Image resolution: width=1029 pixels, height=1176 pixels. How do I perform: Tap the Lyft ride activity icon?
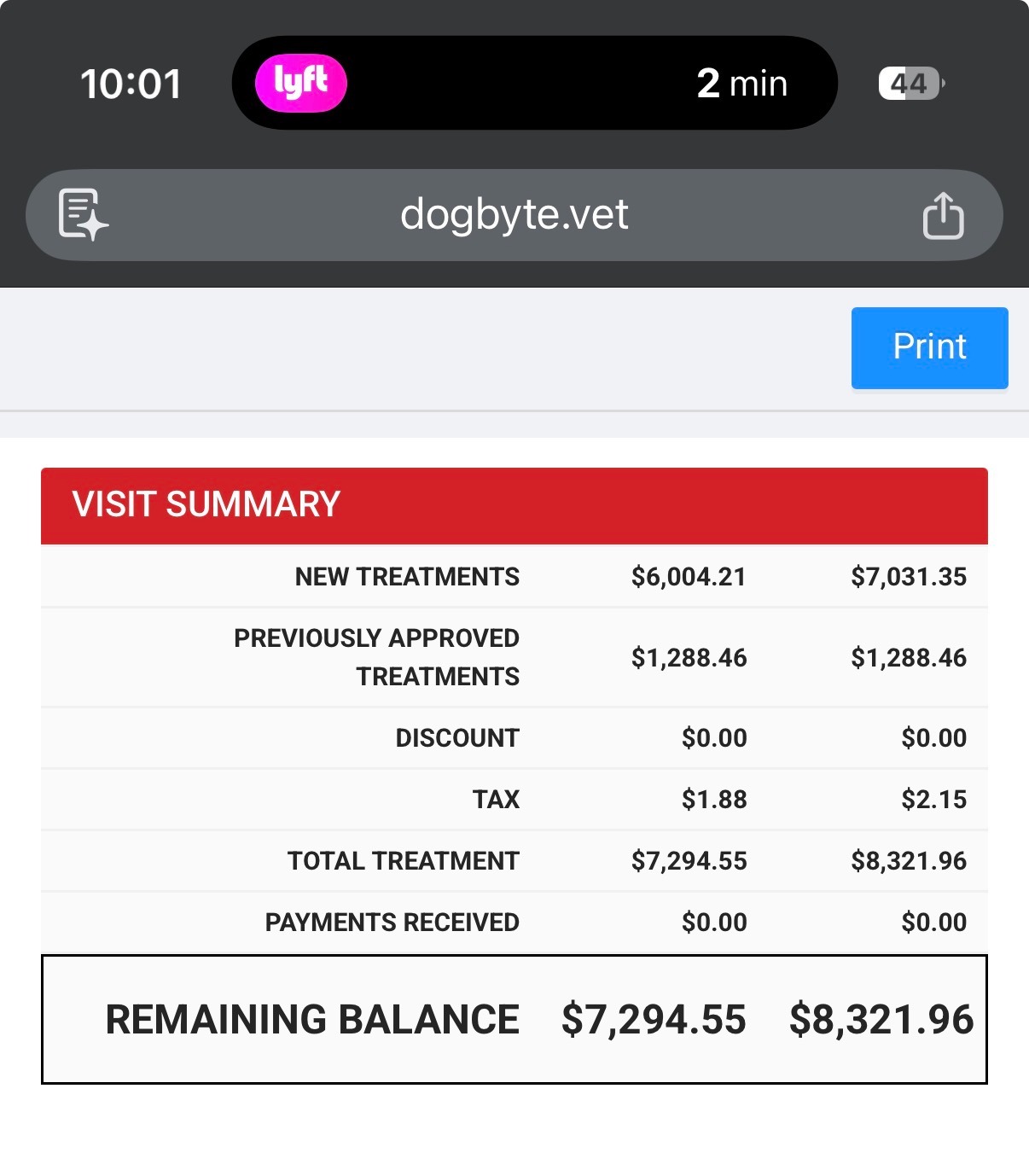(301, 83)
